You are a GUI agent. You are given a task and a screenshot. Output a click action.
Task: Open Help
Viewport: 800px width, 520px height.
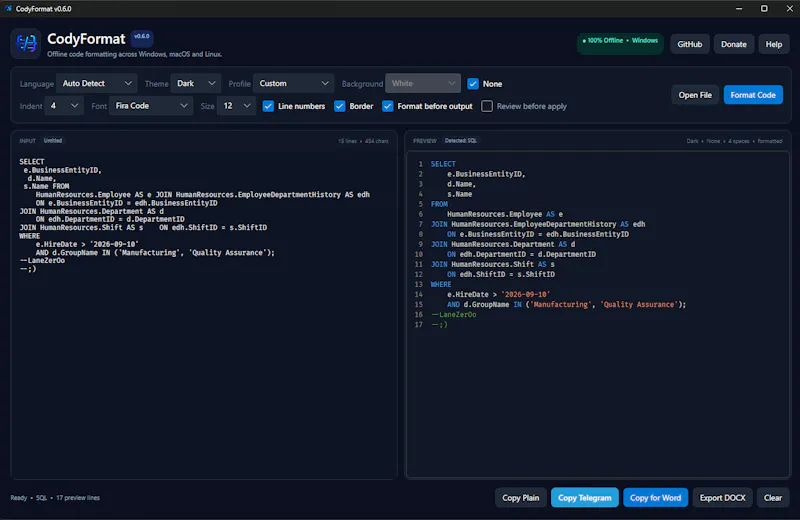click(773, 44)
